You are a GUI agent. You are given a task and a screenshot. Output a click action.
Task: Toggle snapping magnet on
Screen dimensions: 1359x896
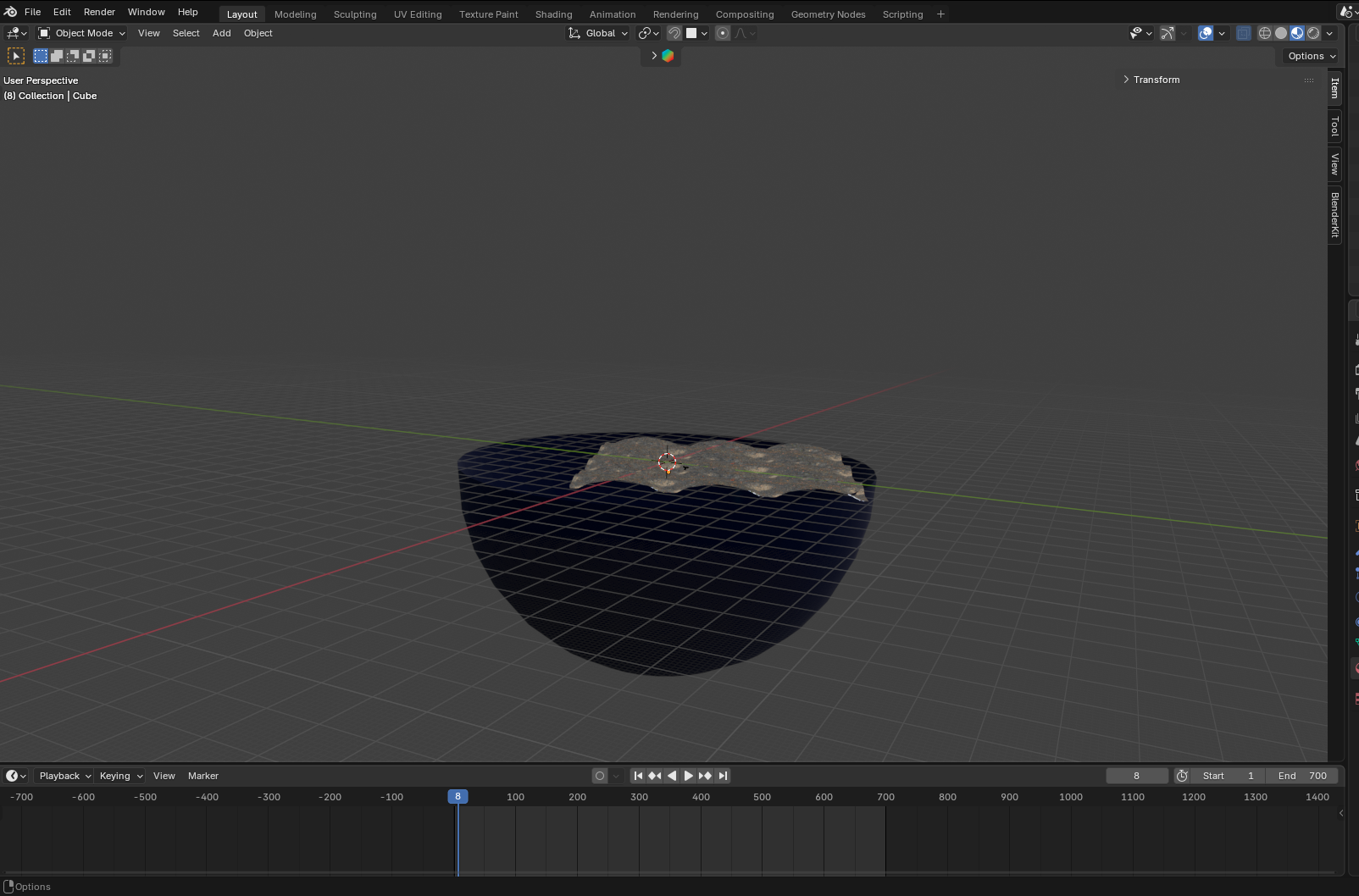tap(674, 33)
